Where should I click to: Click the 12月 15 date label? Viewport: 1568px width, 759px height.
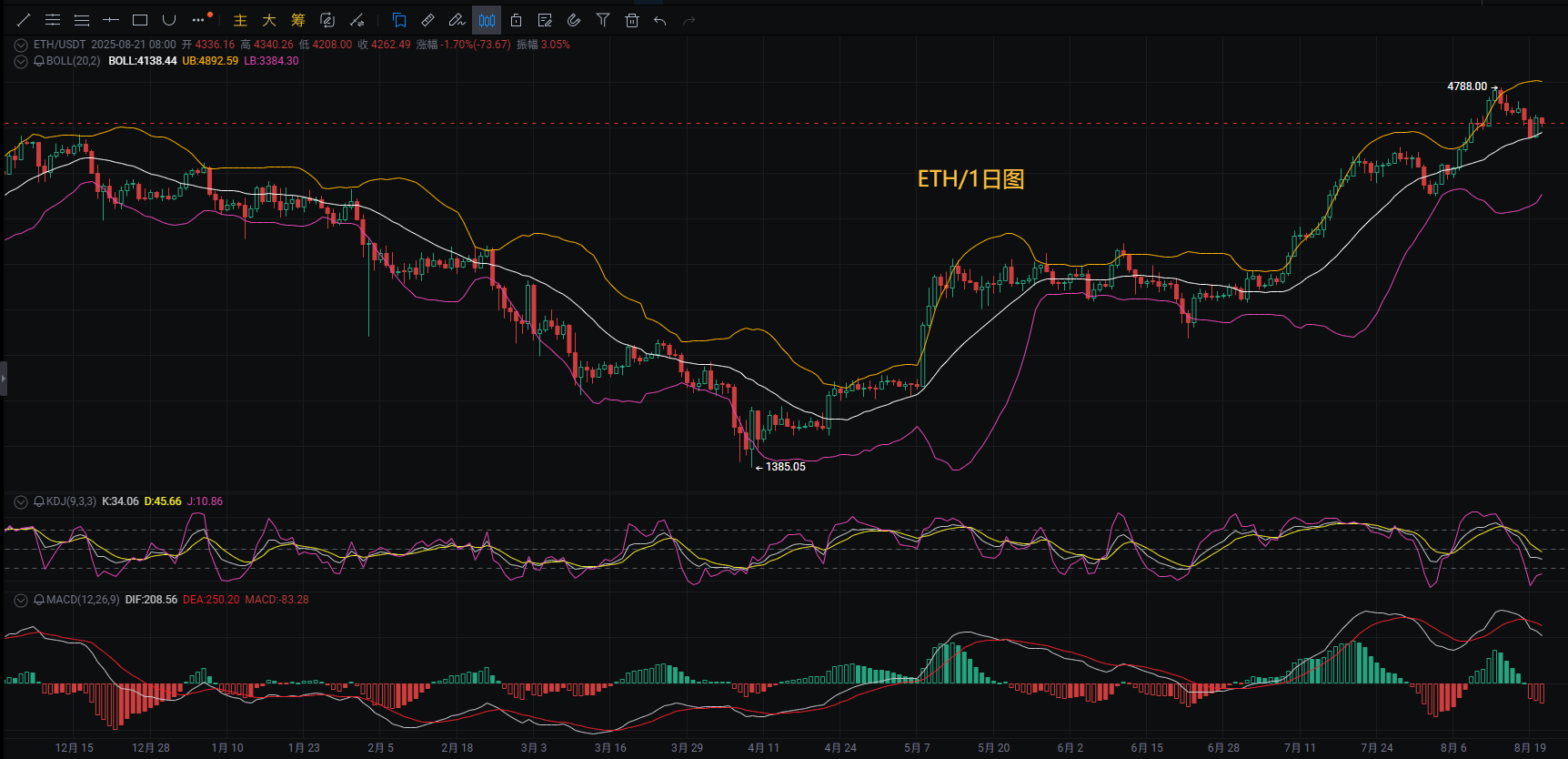click(75, 748)
